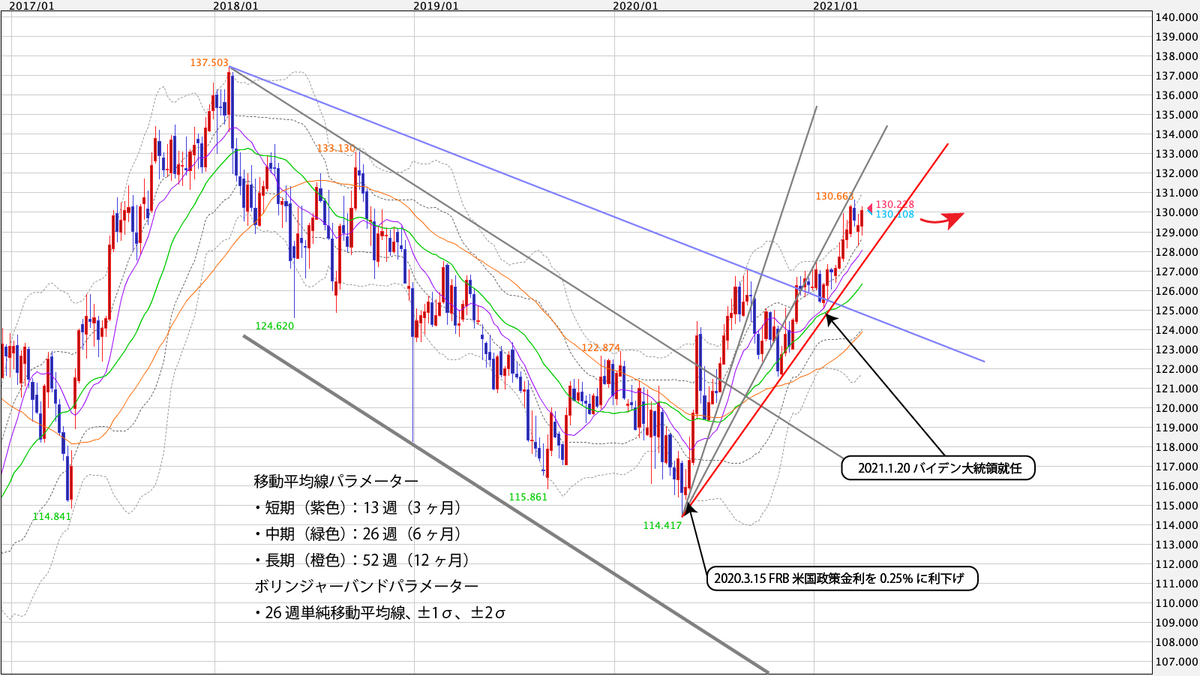The image size is (1200, 676).
Task: Select the 114.417 bottom price label
Action: tap(662, 525)
